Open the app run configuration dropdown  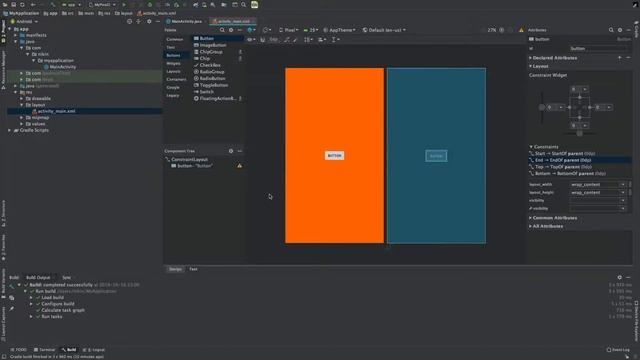tap(71, 4)
